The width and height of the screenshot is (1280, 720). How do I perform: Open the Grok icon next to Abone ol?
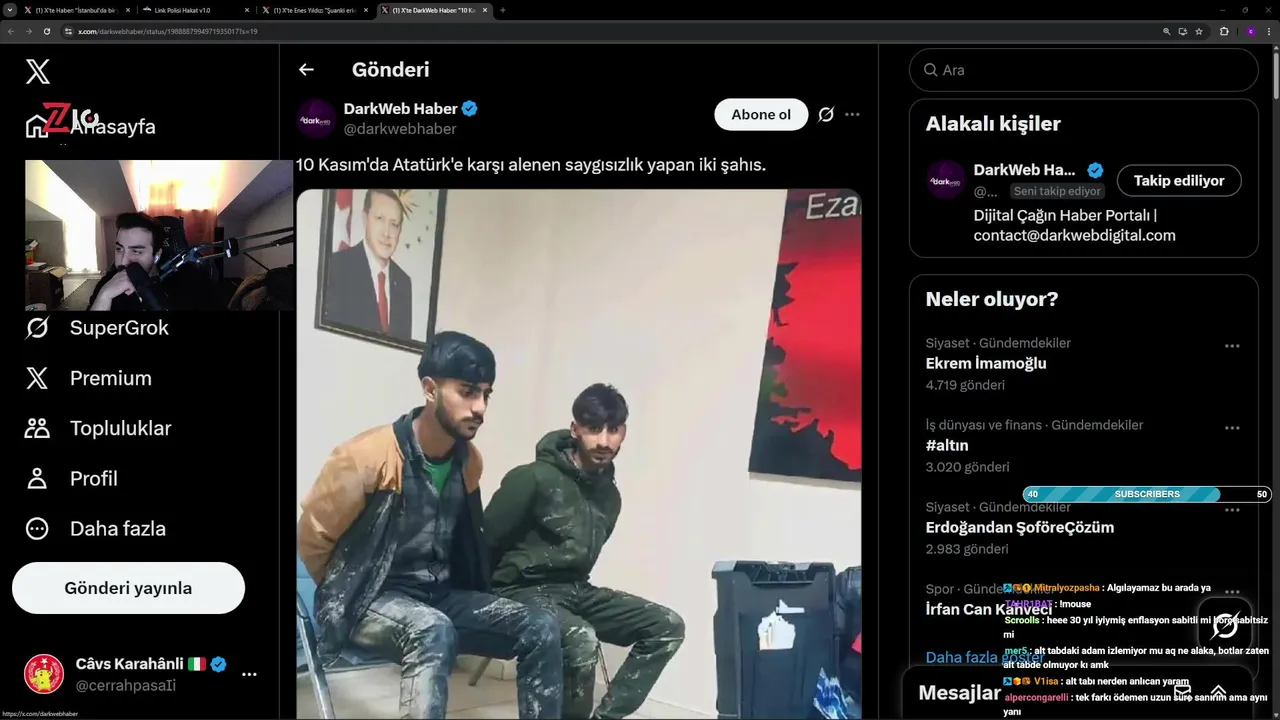point(826,114)
